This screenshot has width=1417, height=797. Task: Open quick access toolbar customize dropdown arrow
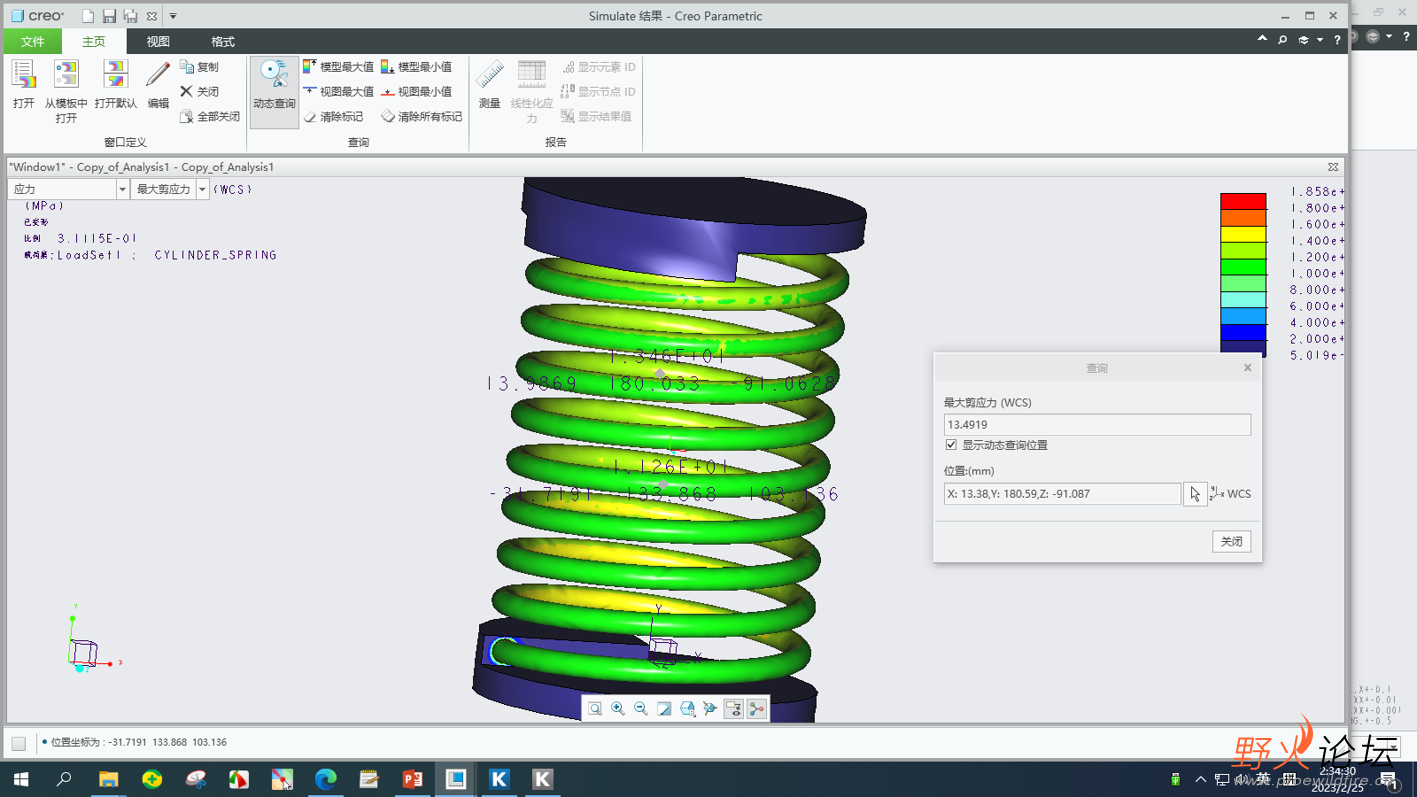[173, 16]
